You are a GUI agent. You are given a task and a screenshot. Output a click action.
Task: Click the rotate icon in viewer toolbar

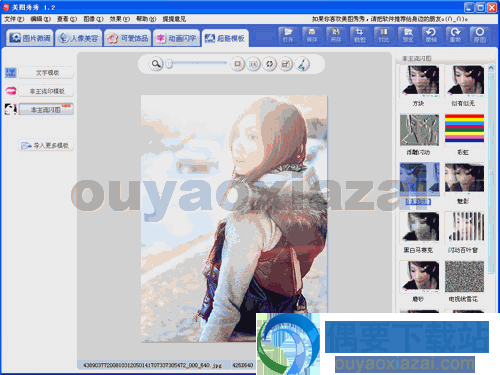[x=269, y=64]
